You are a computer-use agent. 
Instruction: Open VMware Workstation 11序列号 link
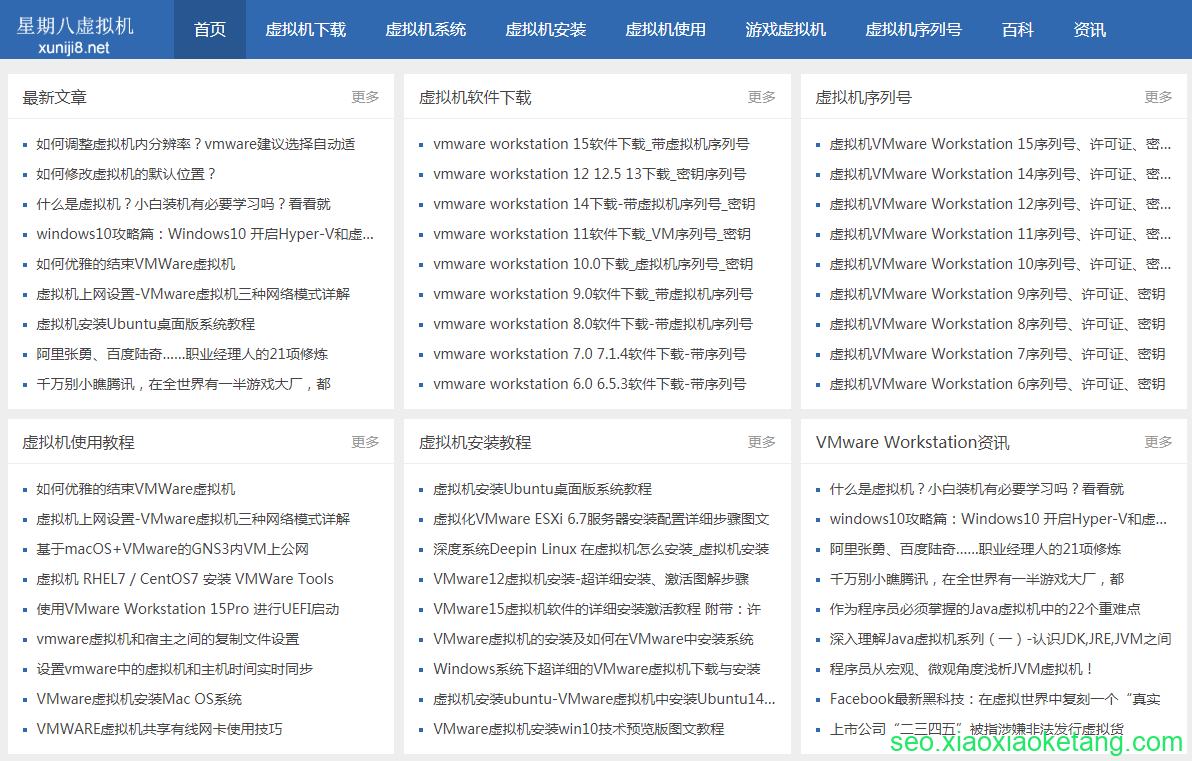pos(1000,234)
